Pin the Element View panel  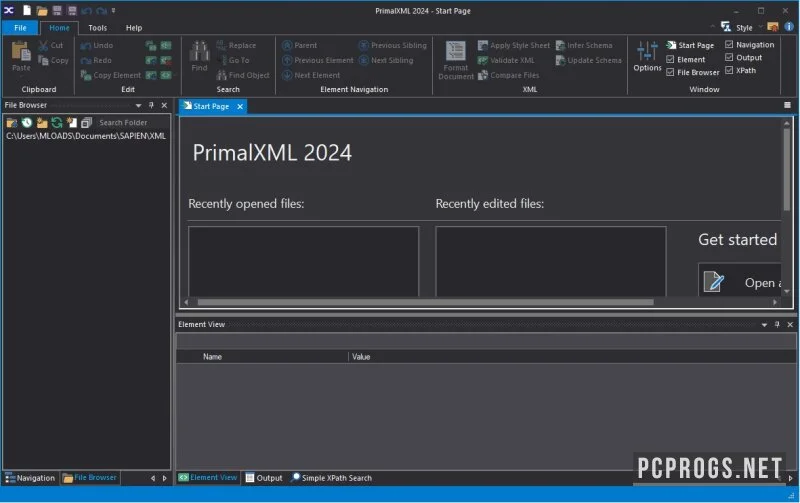(777, 324)
